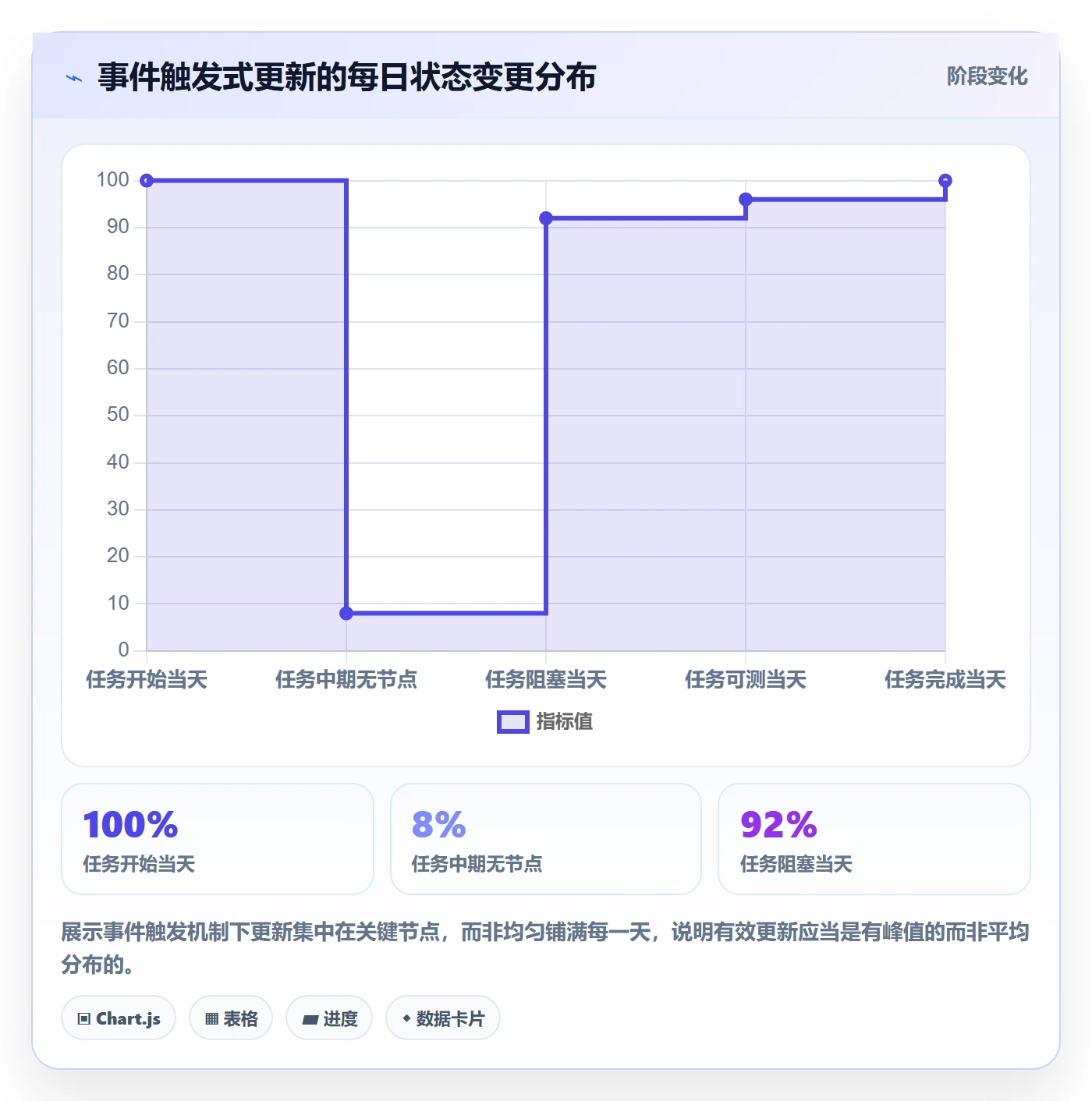
Task: Click the Chart.js tag chip
Action: point(119,1018)
